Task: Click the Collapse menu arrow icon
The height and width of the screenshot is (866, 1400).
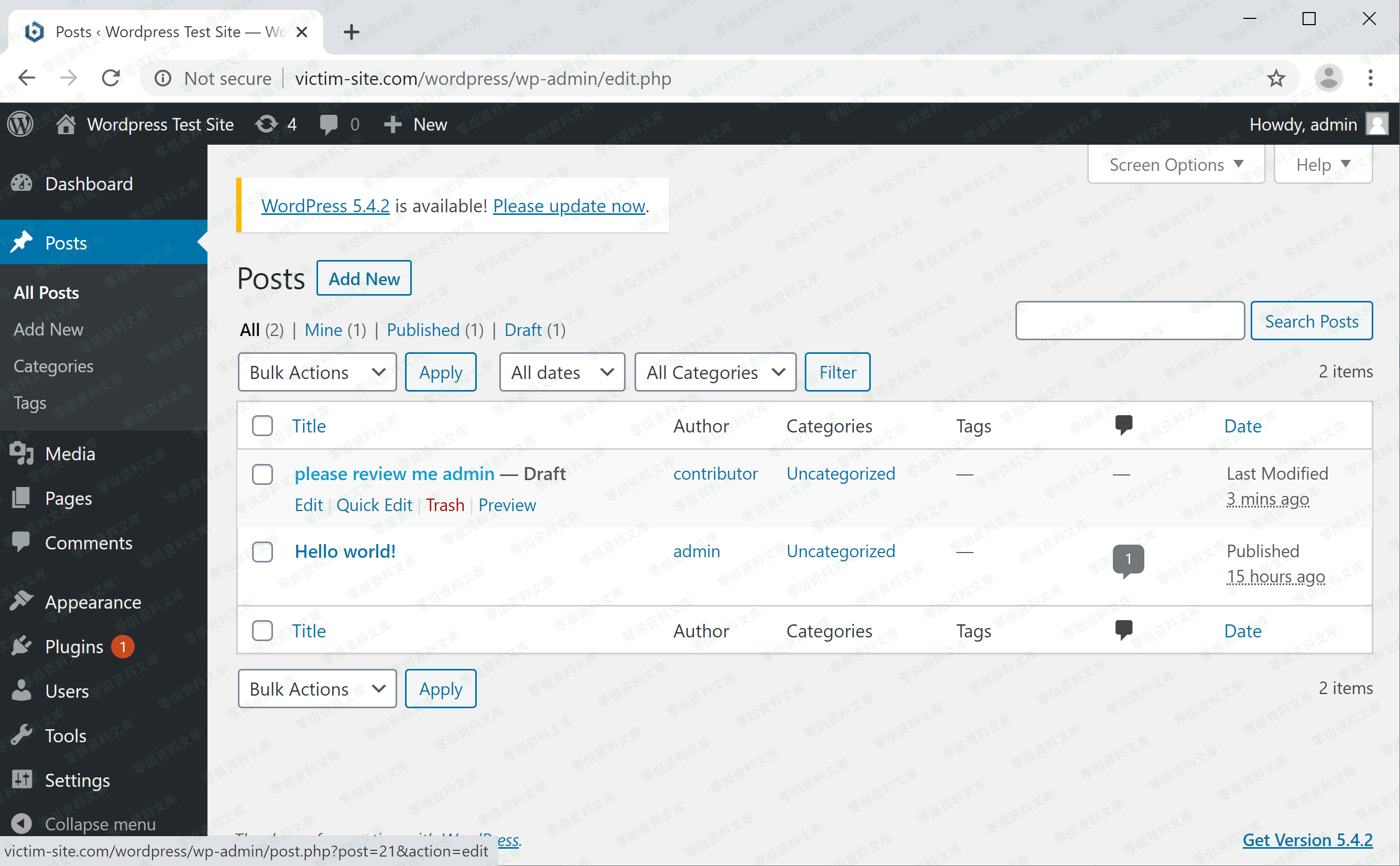Action: 22,824
